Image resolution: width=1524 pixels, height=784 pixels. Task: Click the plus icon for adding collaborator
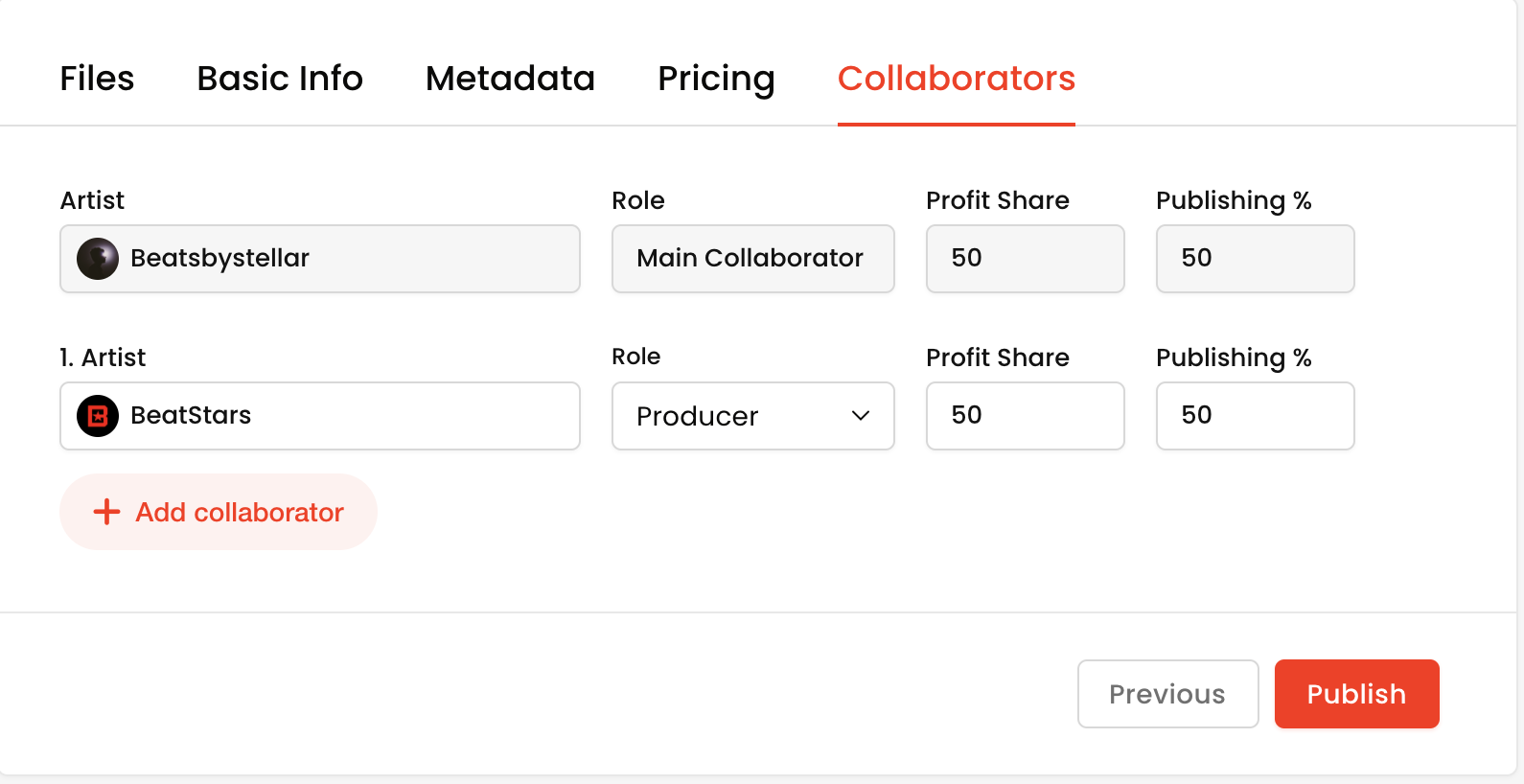click(106, 512)
